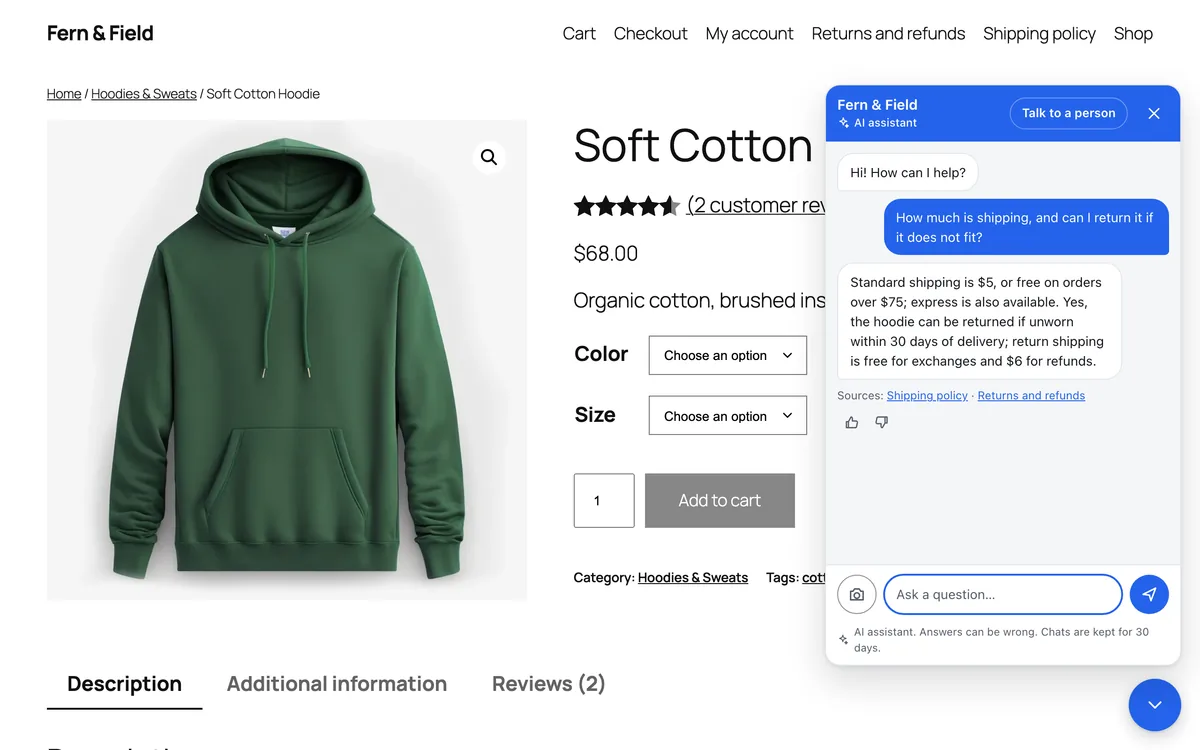Go to Checkout in the top navigation

(650, 33)
